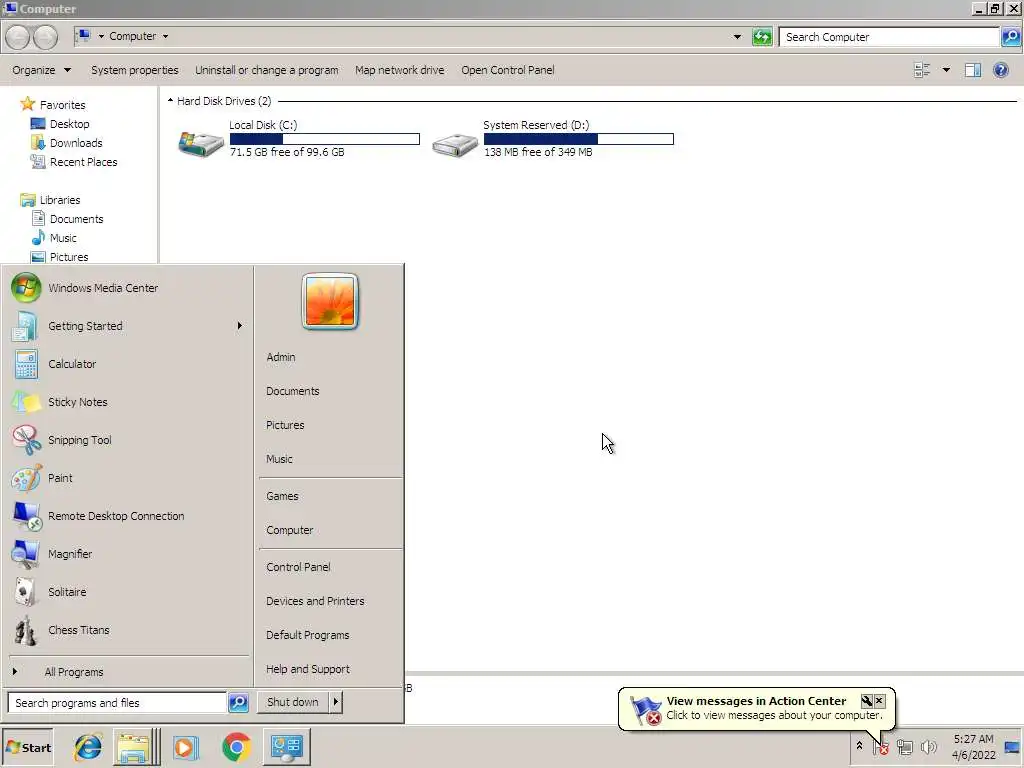The image size is (1024, 768).
Task: Click the change view icon
Action: (x=922, y=70)
